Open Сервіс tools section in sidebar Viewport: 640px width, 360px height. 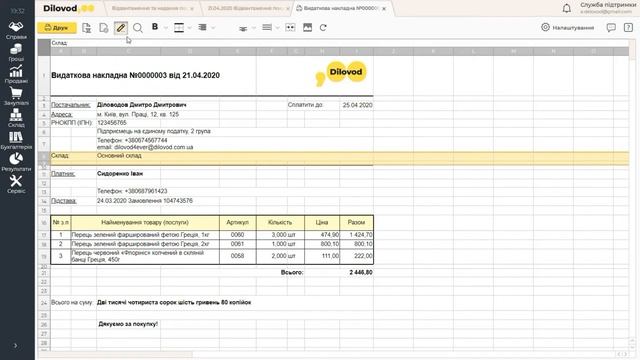pyautogui.click(x=16, y=184)
